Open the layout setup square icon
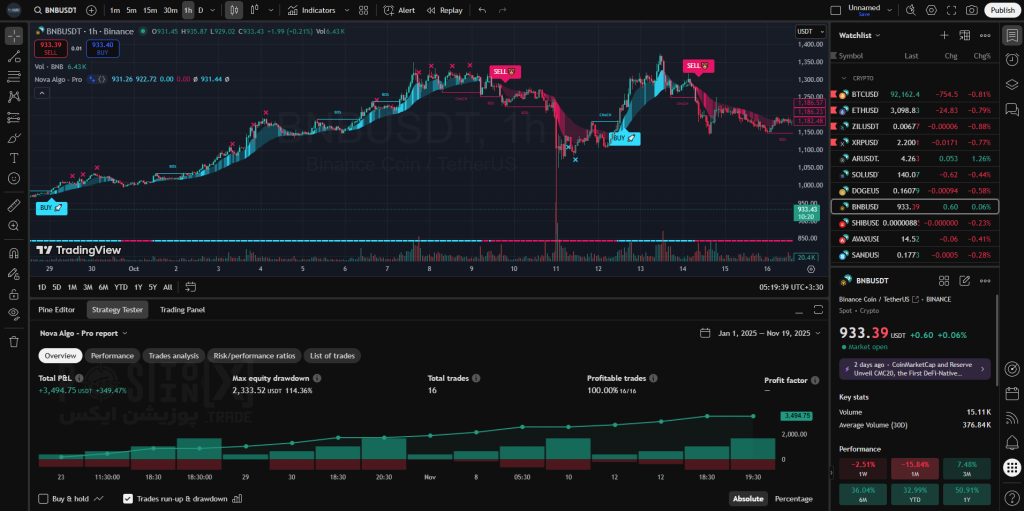Screen dimensions: 1024x511 pyautogui.click(x=835, y=10)
